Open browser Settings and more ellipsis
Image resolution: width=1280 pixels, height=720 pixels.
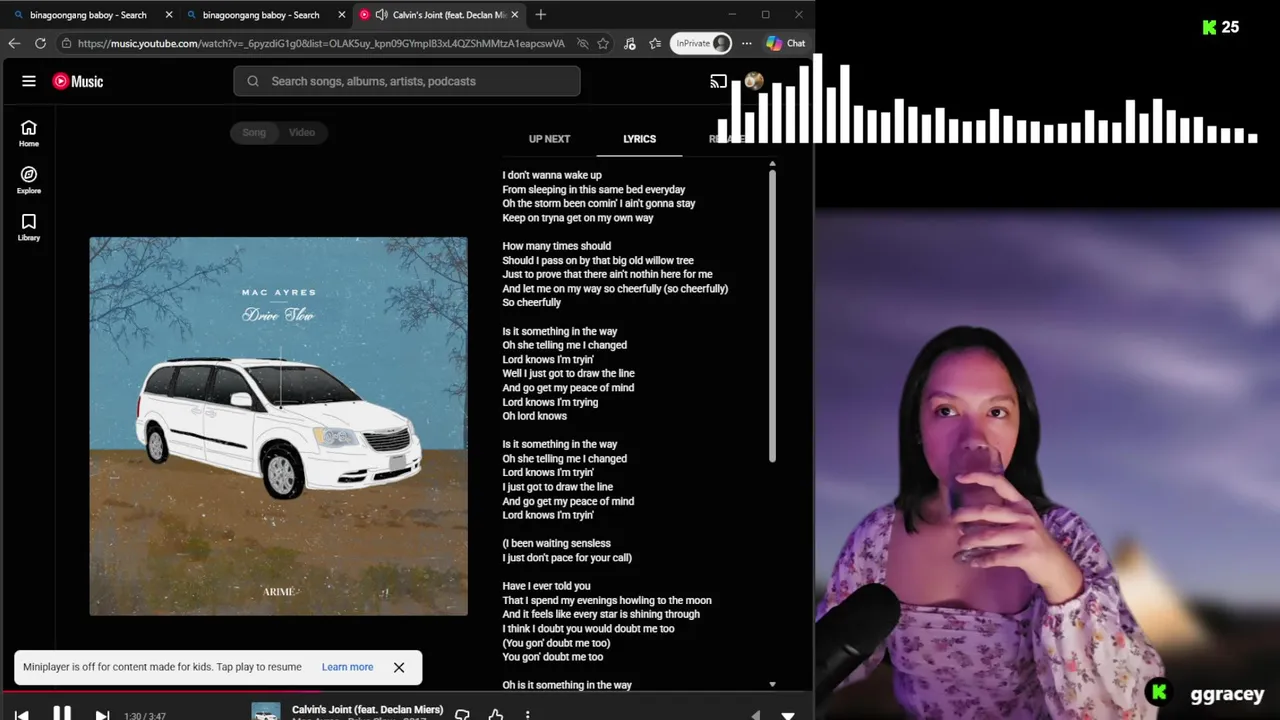(x=746, y=43)
